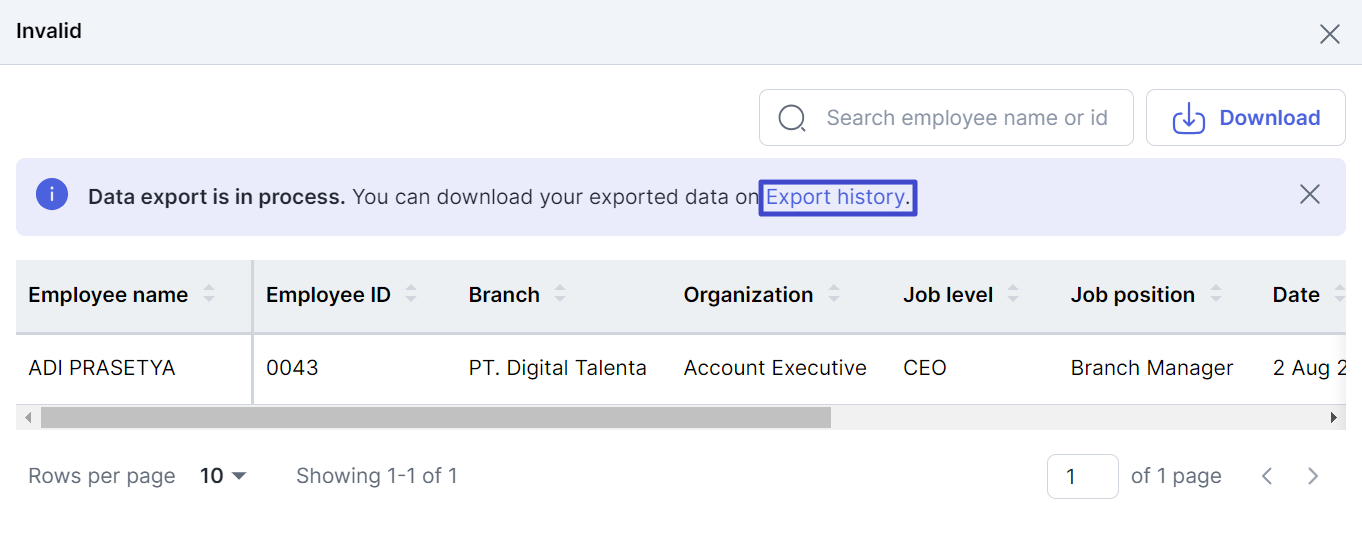Click the page number input field
Screen dimensions: 1362x544
pyautogui.click(x=1083, y=476)
